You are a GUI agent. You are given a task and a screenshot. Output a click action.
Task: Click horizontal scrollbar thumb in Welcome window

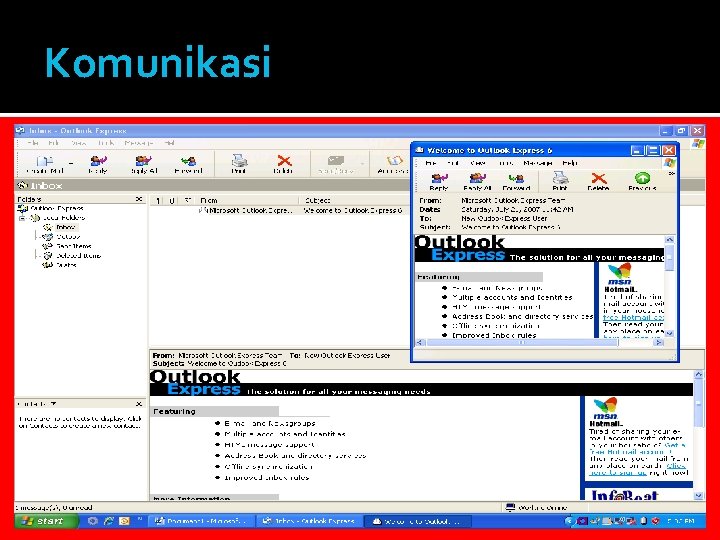coord(523,343)
